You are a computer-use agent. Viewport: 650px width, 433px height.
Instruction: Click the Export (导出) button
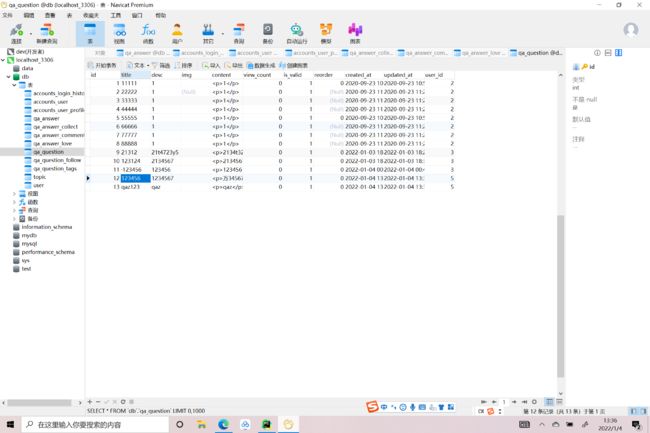233,65
